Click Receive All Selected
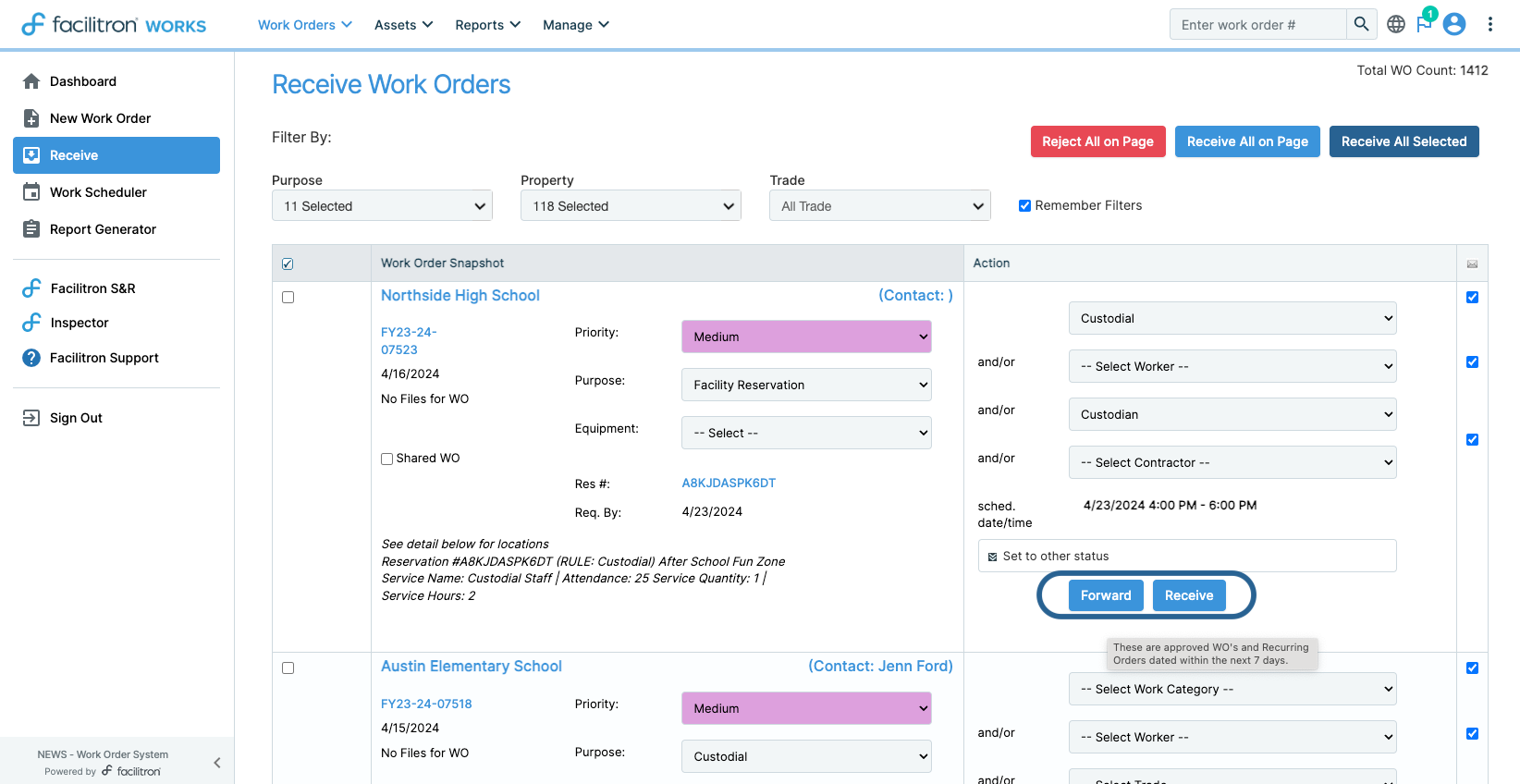The width and height of the screenshot is (1520, 784). coord(1404,141)
